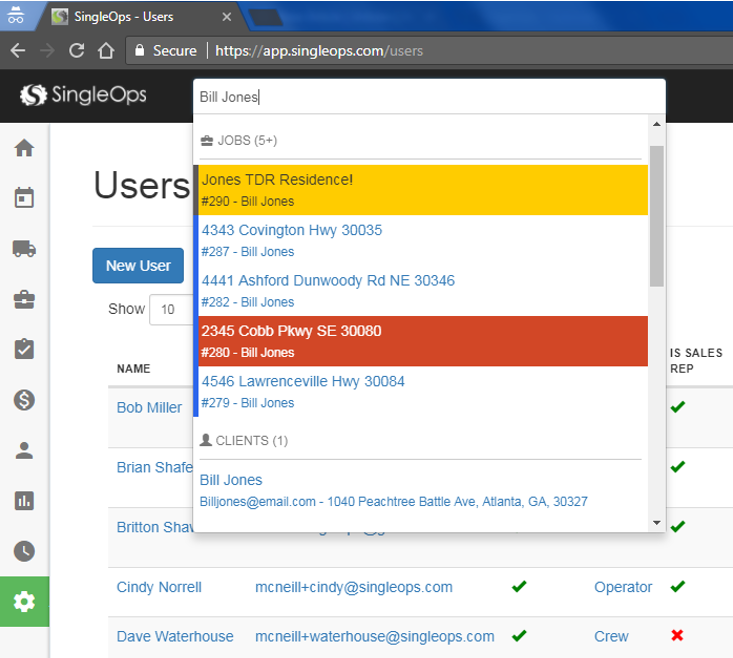
Task: Click the search results scrollbar thumb
Action: [656, 216]
